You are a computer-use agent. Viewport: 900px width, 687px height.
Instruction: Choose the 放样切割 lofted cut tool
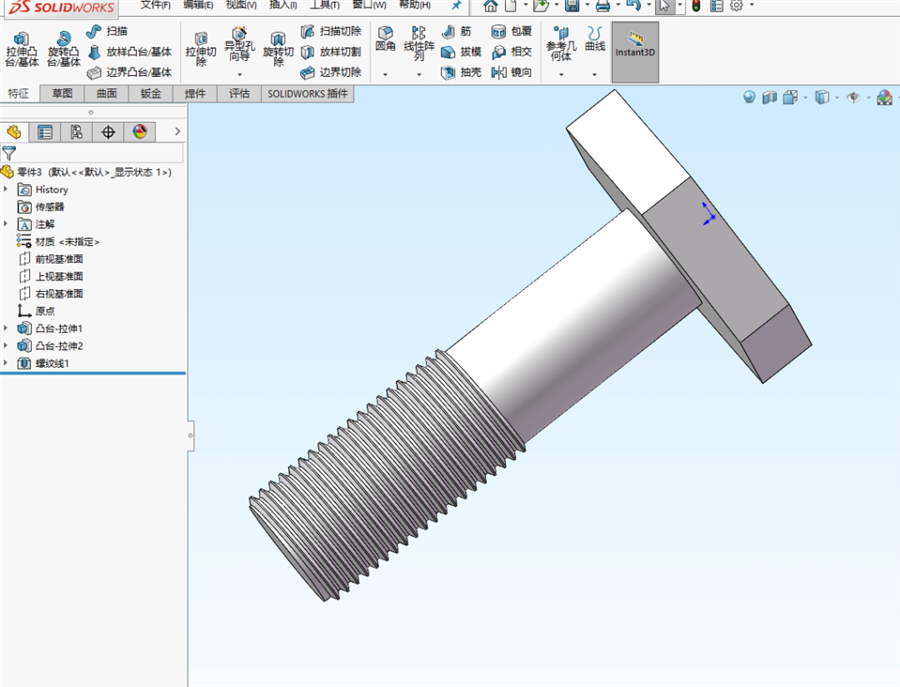pos(331,52)
